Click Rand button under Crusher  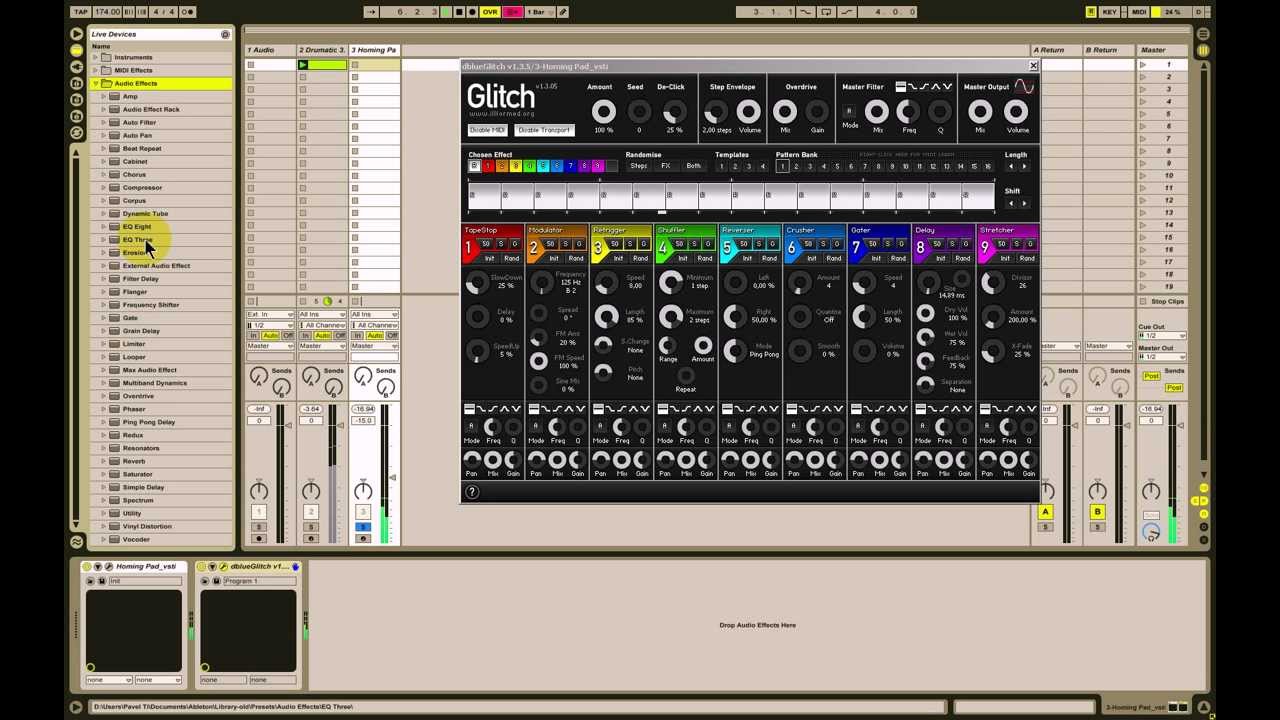pos(833,259)
